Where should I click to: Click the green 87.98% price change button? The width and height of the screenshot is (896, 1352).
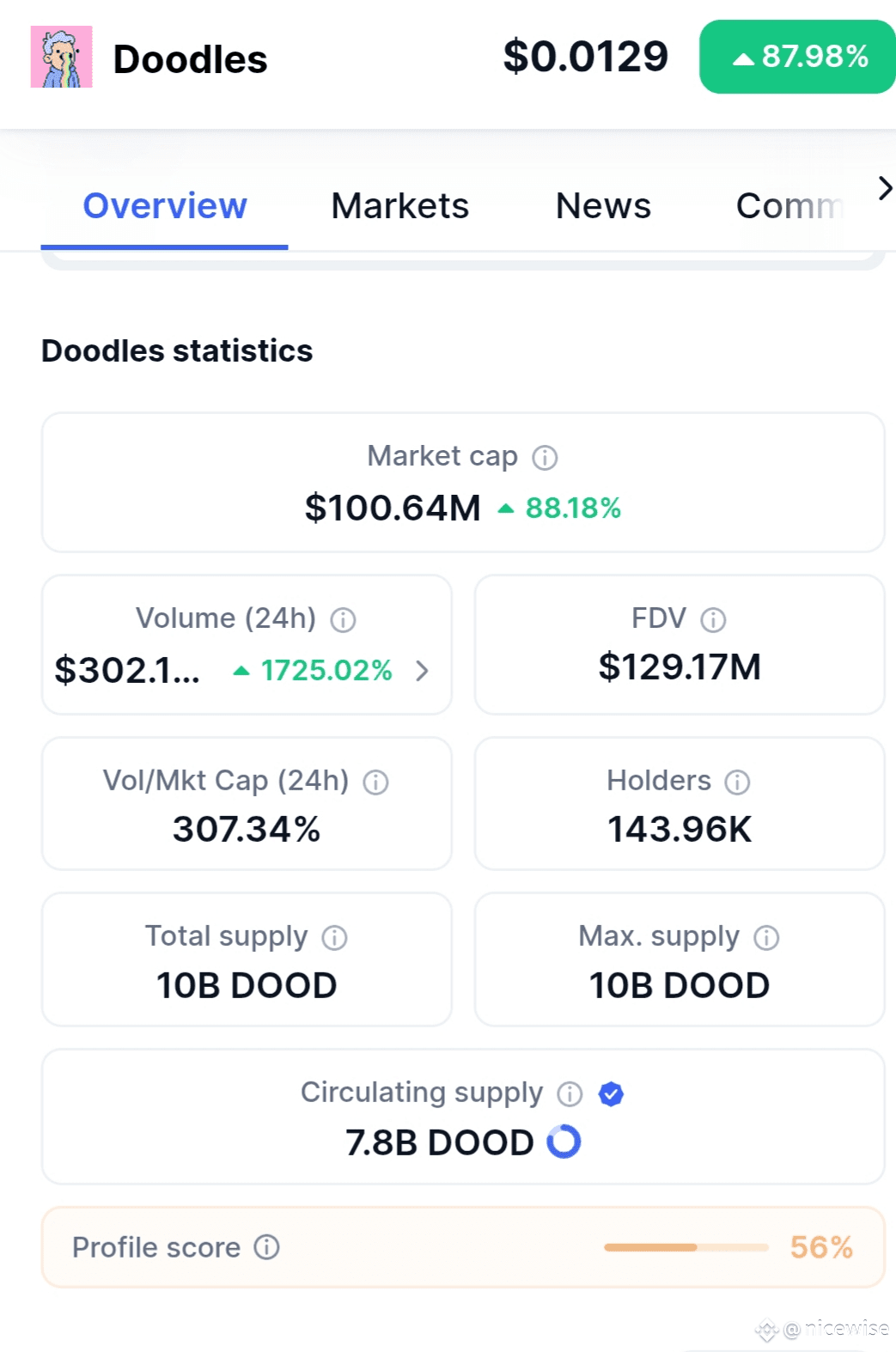(x=798, y=57)
